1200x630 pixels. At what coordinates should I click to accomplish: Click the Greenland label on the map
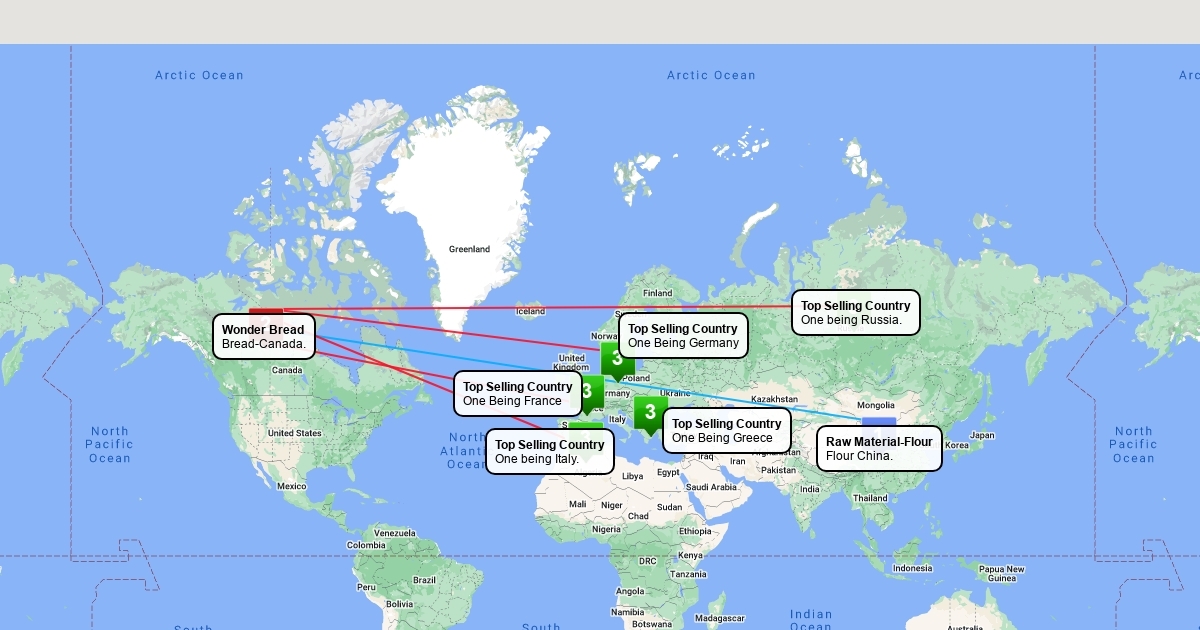(469, 249)
